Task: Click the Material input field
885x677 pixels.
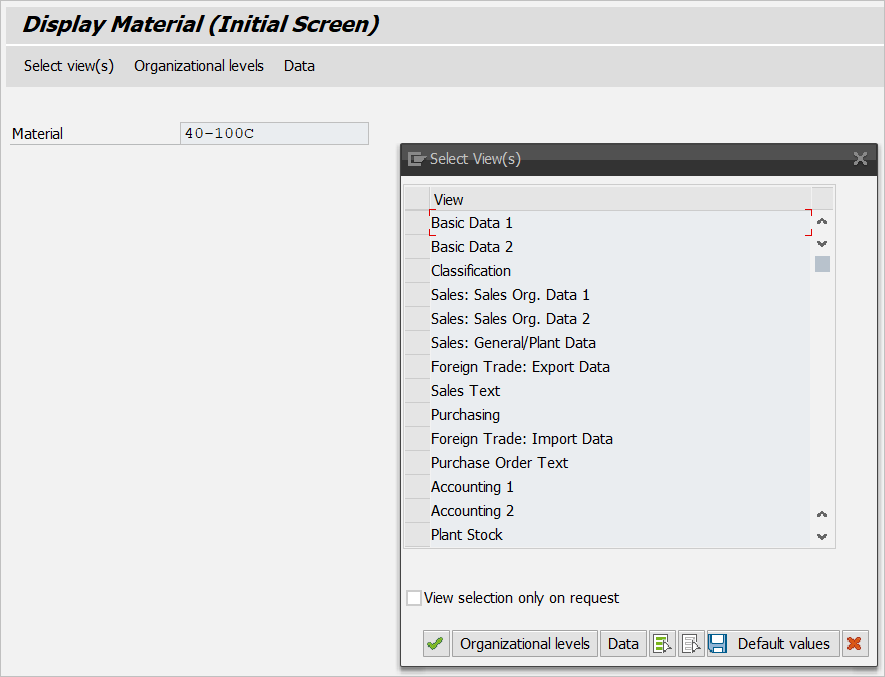Action: 274,134
